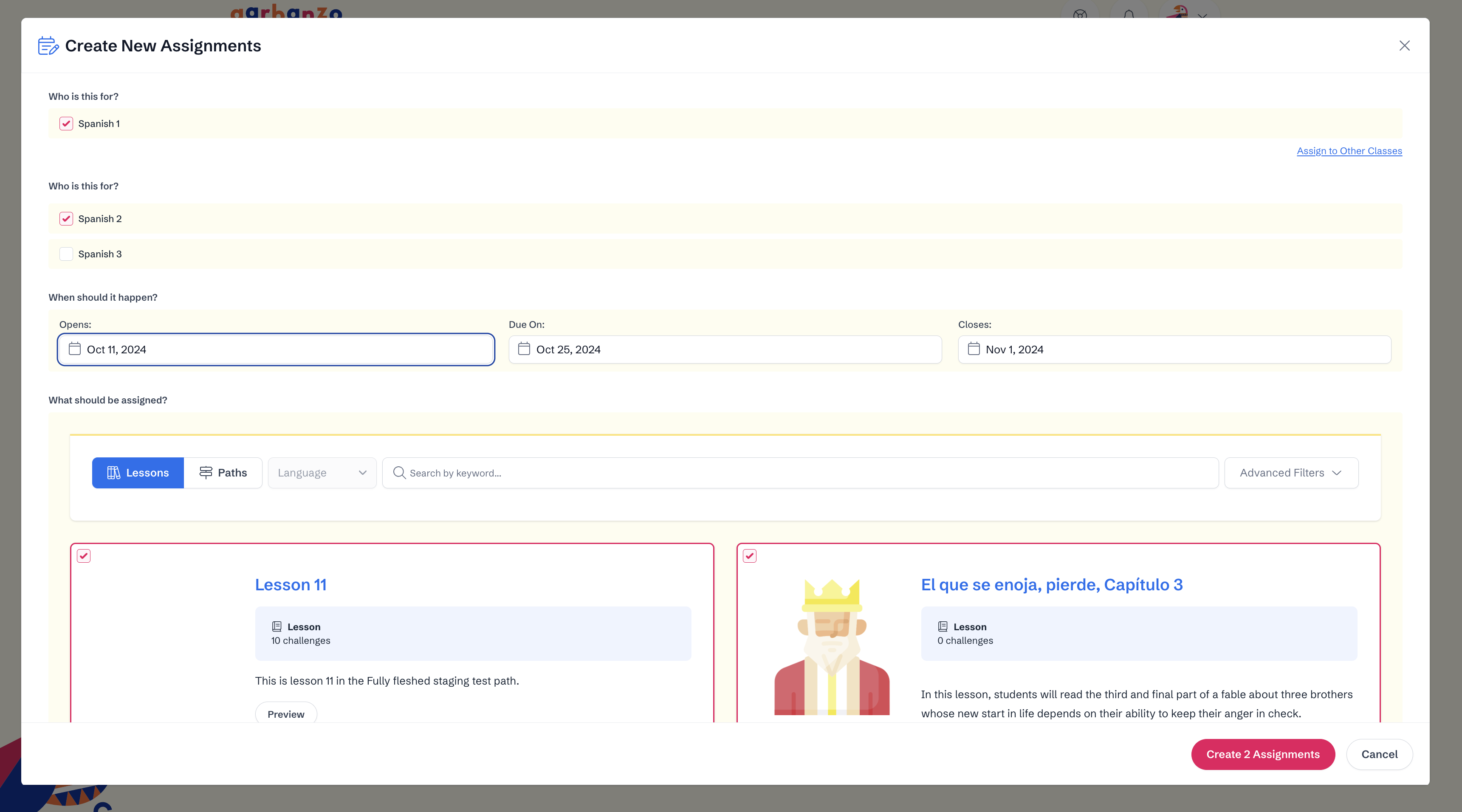
Task: Click Assign to Other Classes link
Action: (1349, 151)
